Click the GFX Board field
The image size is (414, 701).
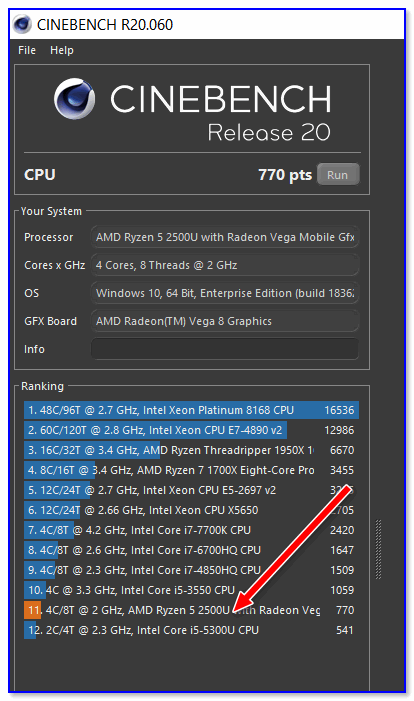(x=225, y=321)
